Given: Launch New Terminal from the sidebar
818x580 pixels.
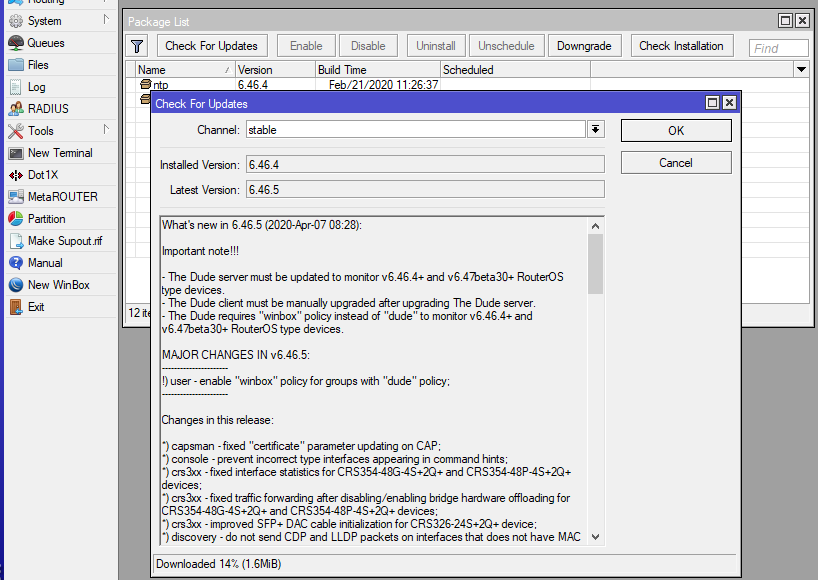Looking at the screenshot, I should click(59, 153).
